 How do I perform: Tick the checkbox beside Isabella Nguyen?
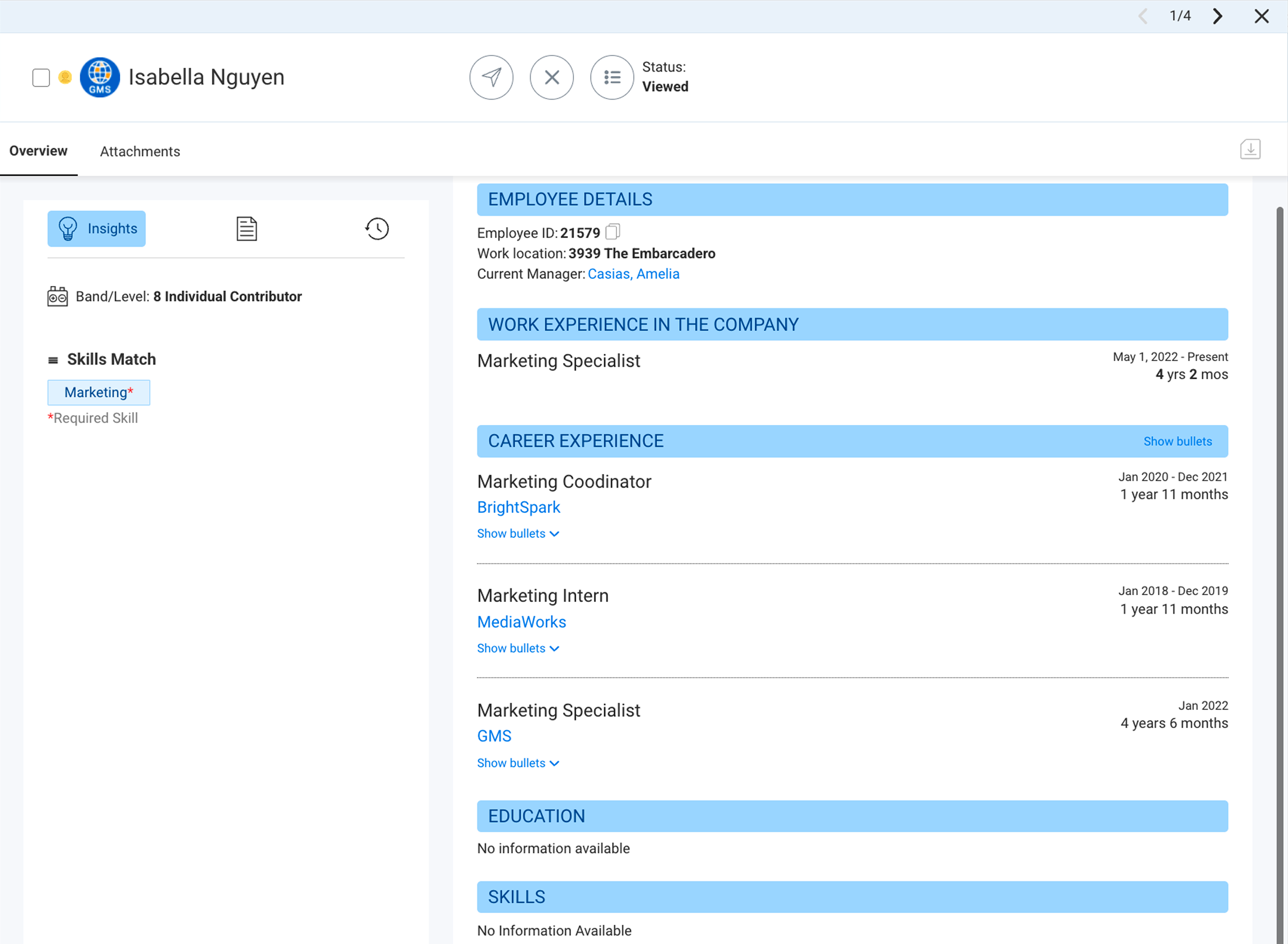[x=41, y=77]
